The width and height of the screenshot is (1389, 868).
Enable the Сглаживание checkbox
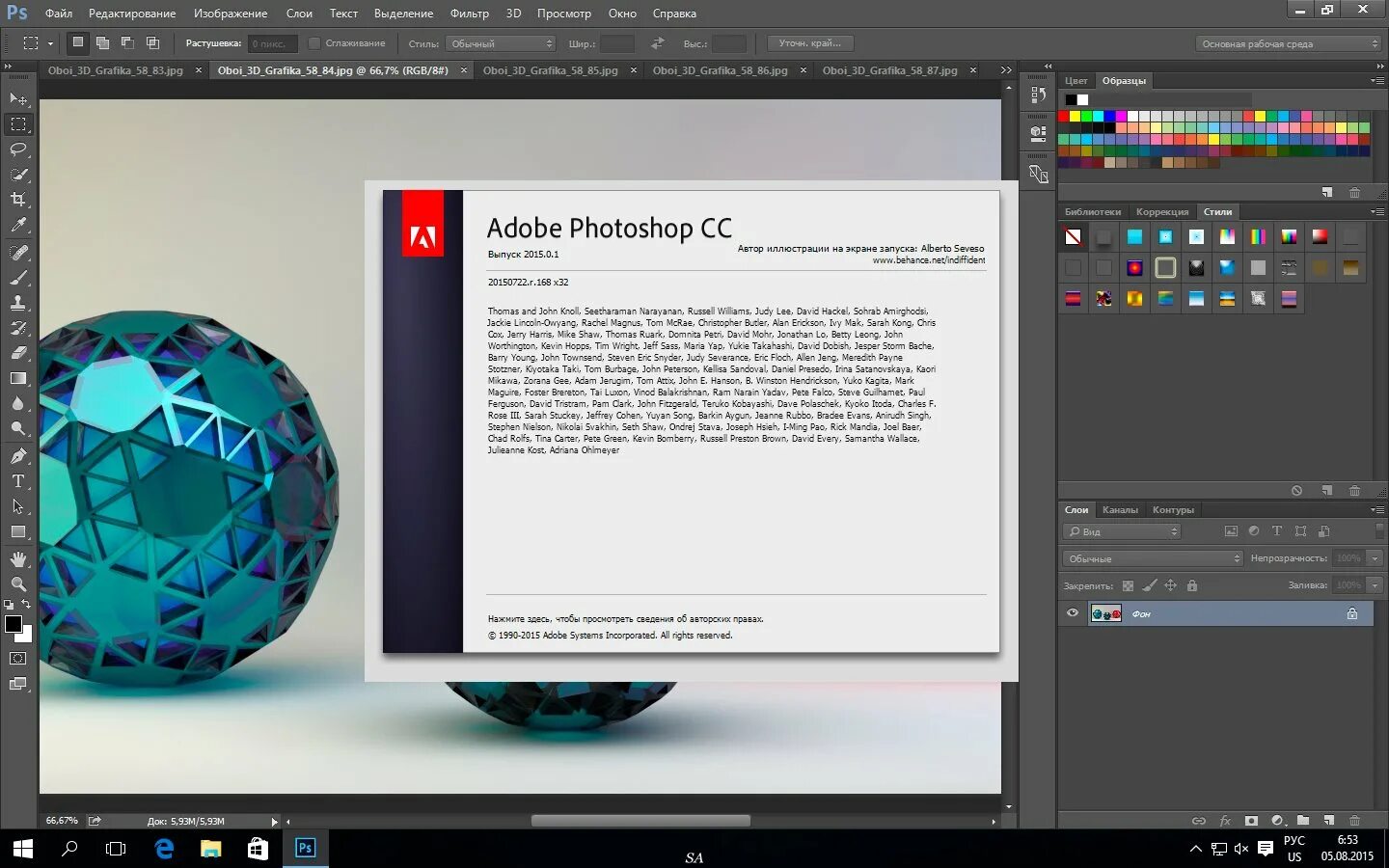click(314, 43)
